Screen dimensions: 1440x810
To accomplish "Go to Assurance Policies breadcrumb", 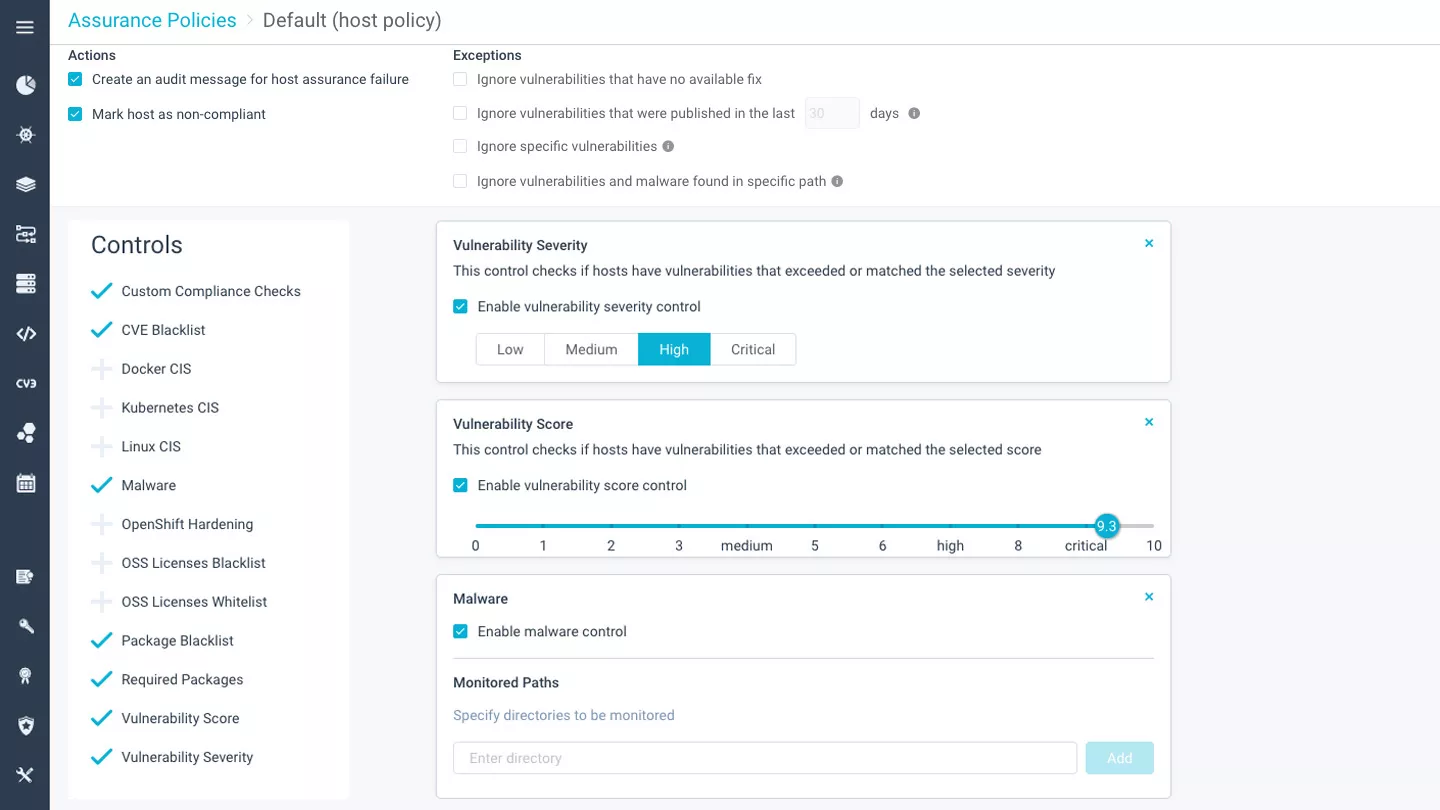I will click(152, 20).
